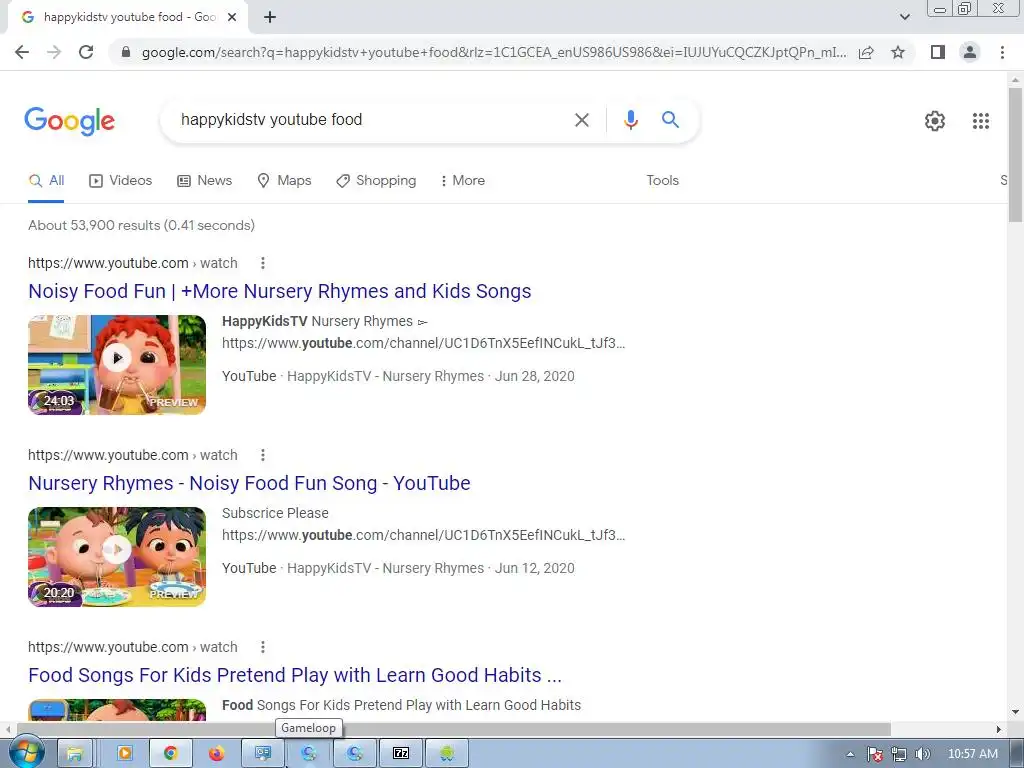Open Food Songs For Kids result link
The height and width of the screenshot is (768, 1024).
point(295,675)
